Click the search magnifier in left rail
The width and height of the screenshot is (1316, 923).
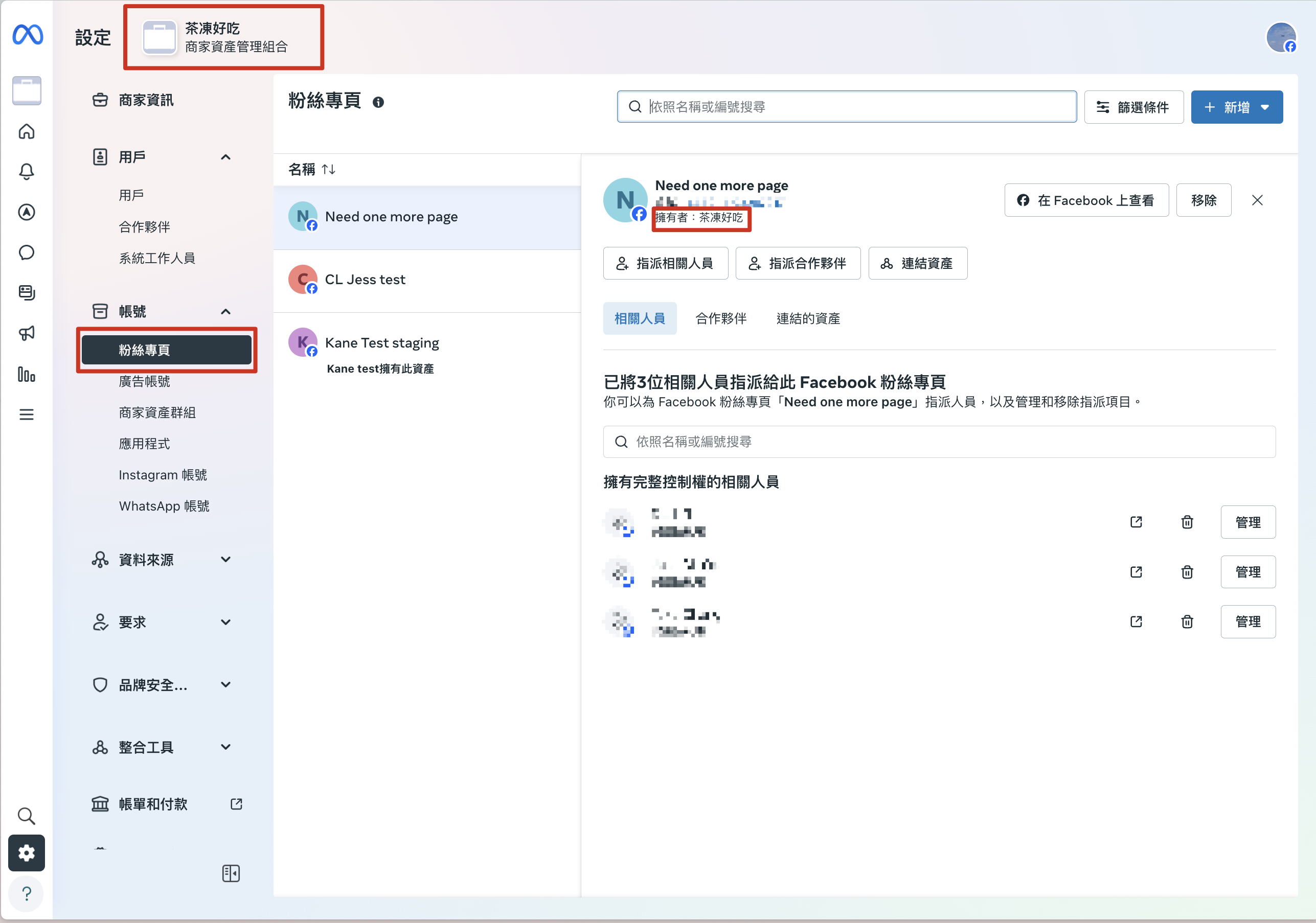[27, 815]
